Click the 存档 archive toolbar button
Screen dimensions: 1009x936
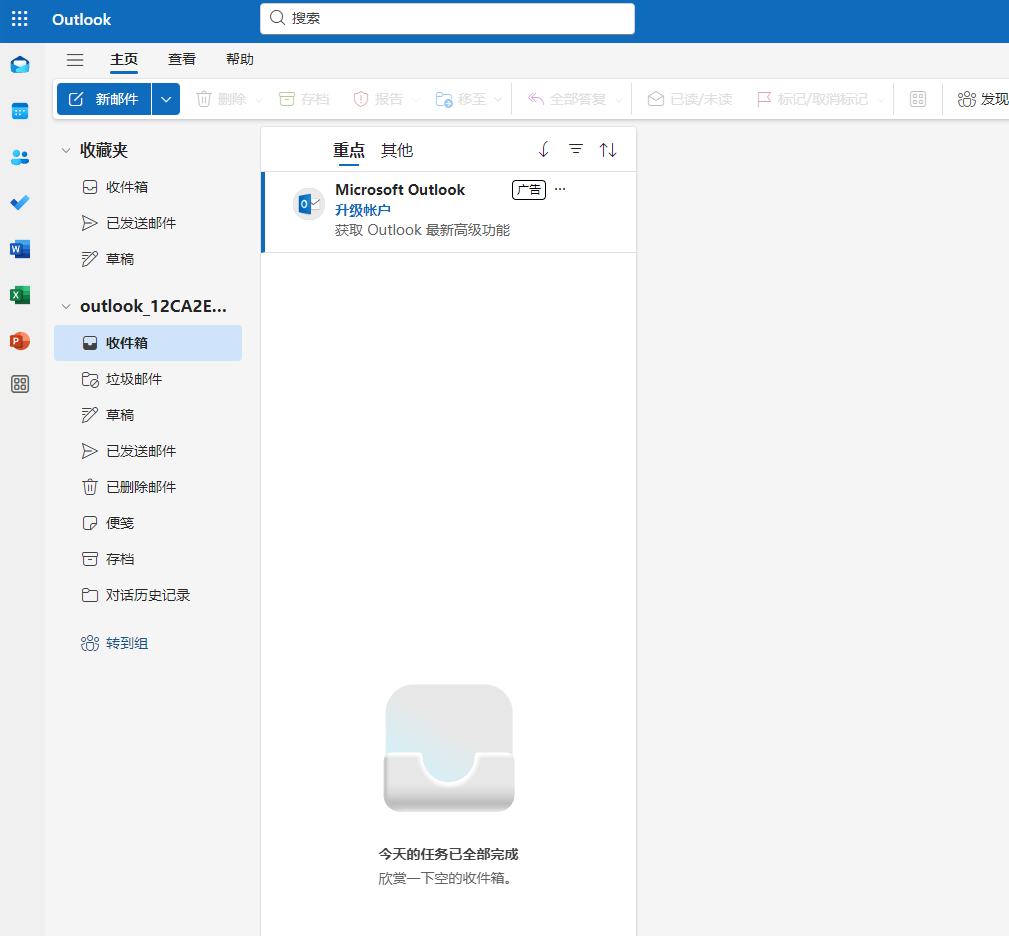[x=304, y=99]
